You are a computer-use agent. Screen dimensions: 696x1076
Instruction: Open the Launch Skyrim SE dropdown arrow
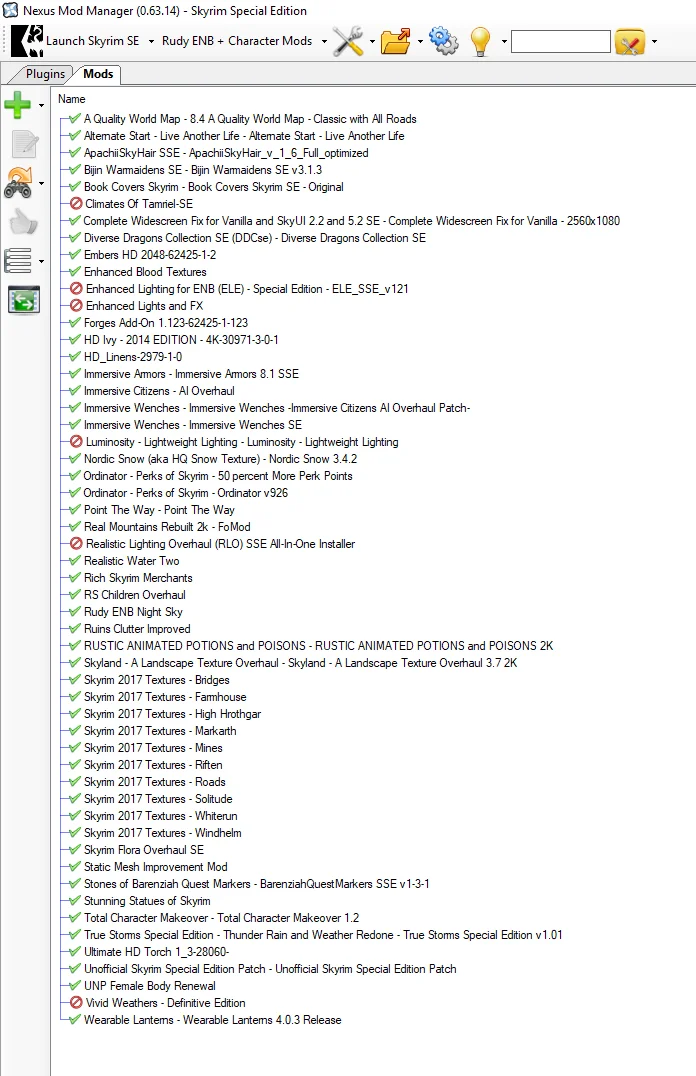pos(151,42)
